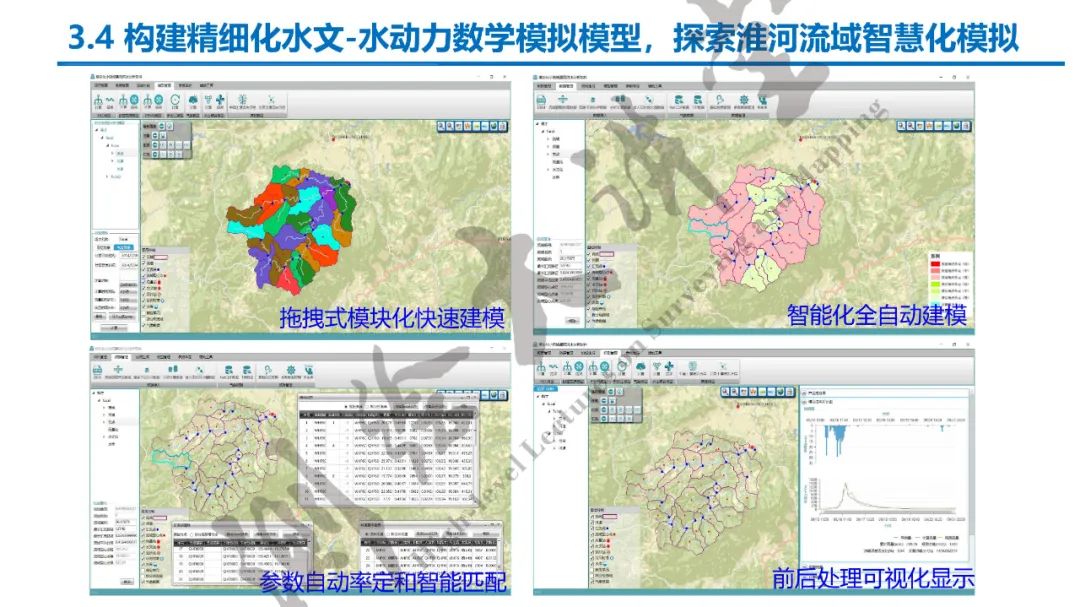Select the highlighted ribbon tab in 拖拽式模块化快速建模 window

(163, 86)
